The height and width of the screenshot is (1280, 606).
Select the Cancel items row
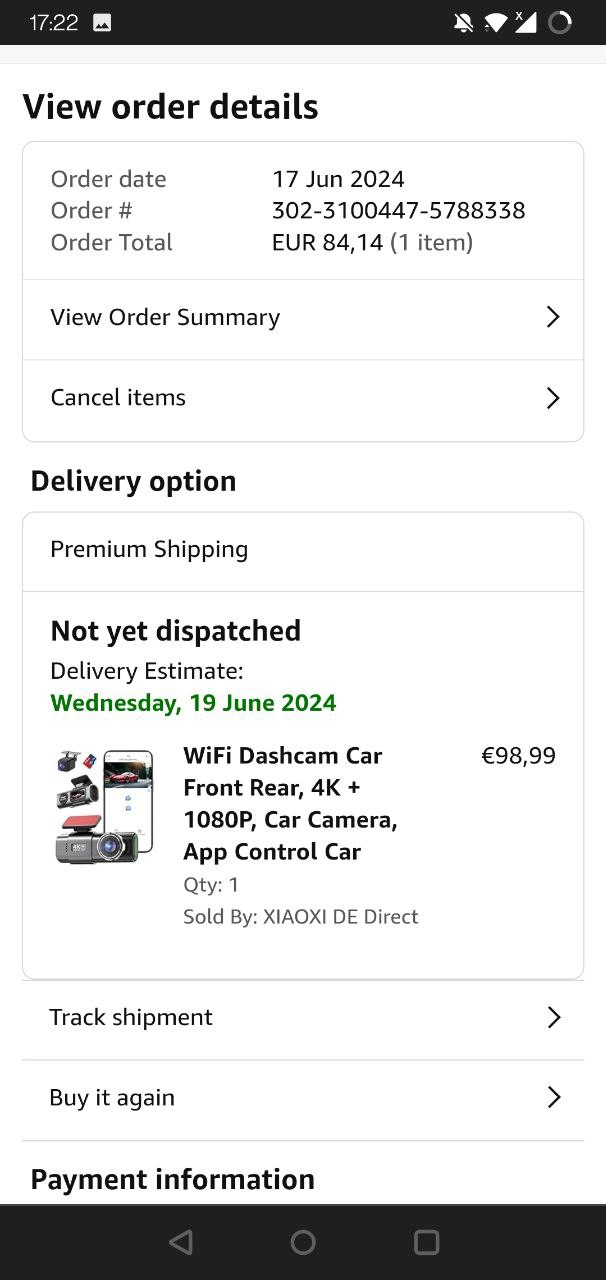click(118, 398)
